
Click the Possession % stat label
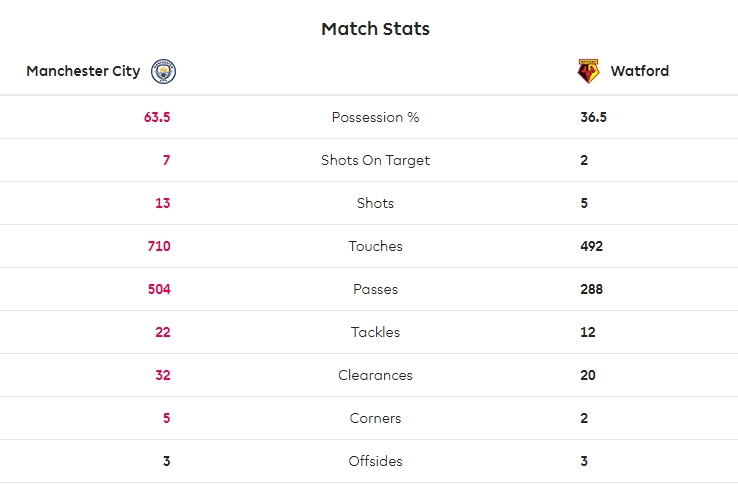pyautogui.click(x=375, y=117)
